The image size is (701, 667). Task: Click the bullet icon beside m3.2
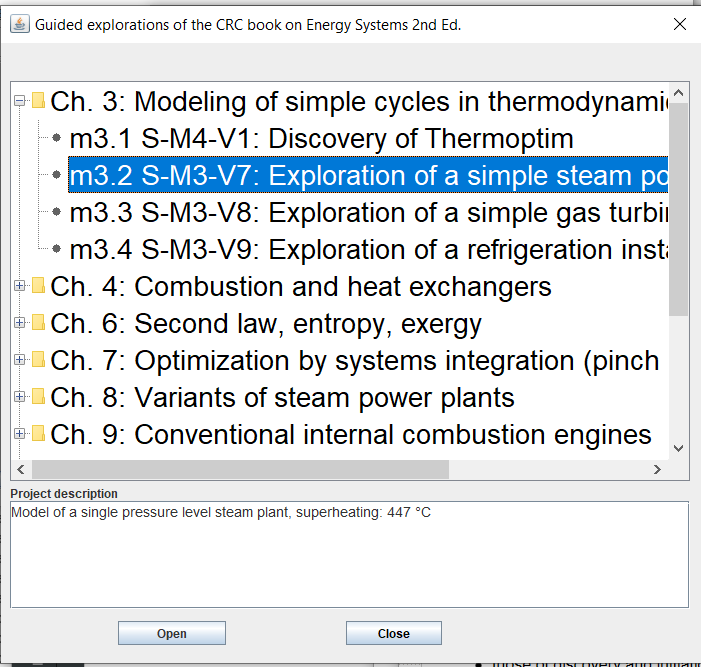tap(56, 174)
